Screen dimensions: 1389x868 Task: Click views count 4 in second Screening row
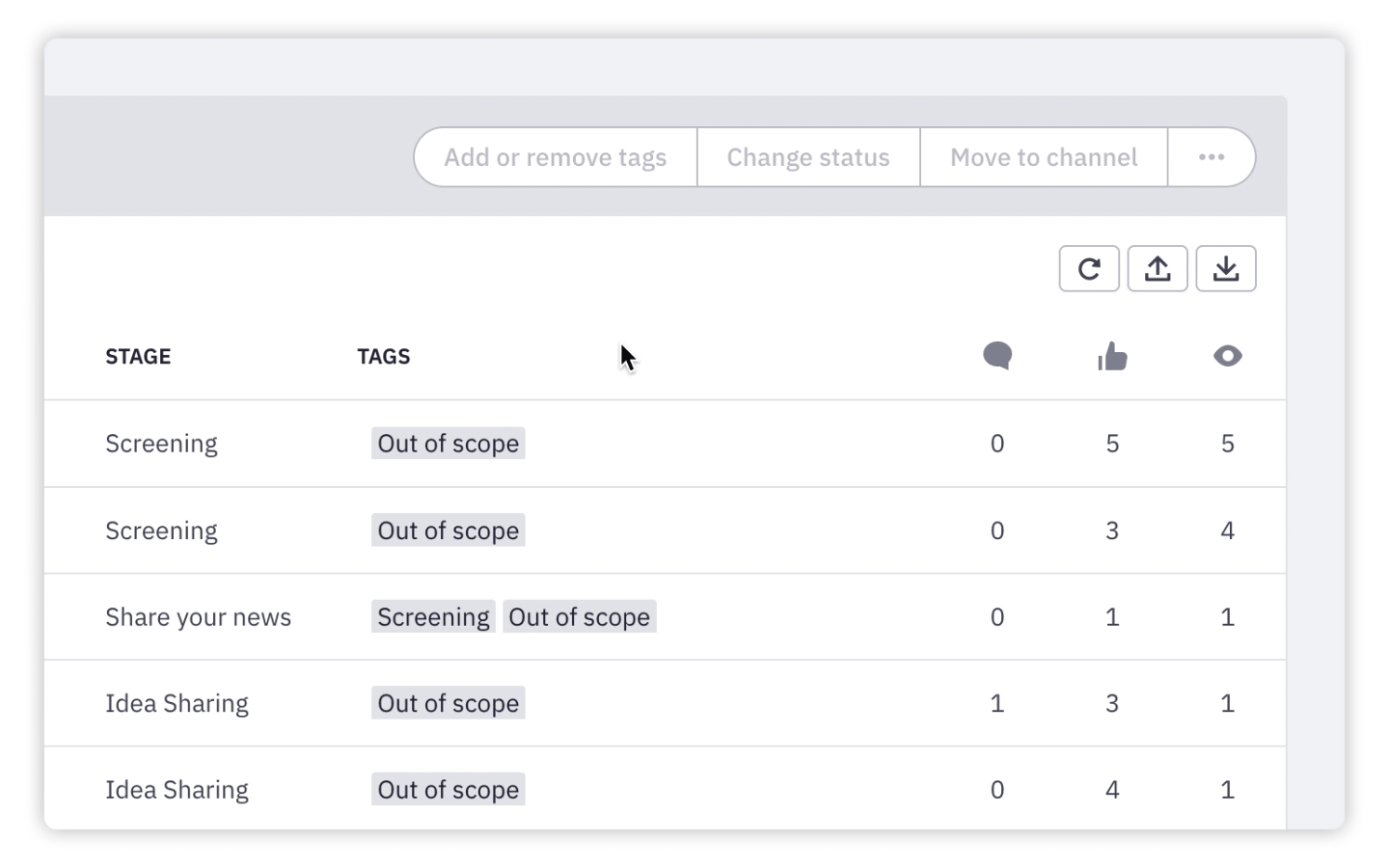click(x=1227, y=530)
